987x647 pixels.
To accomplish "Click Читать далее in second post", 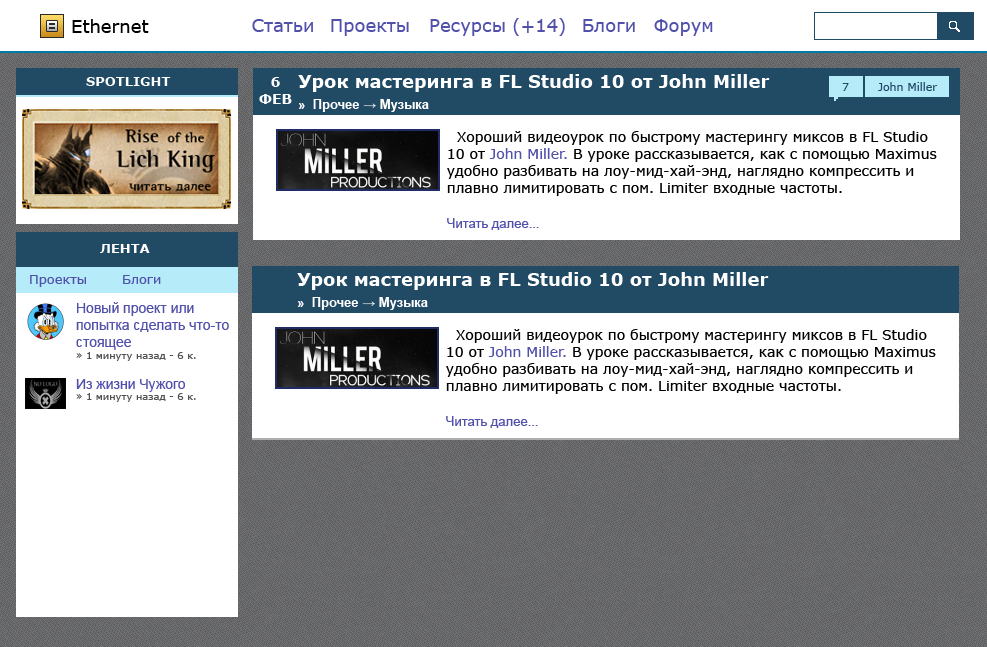I will click(492, 422).
